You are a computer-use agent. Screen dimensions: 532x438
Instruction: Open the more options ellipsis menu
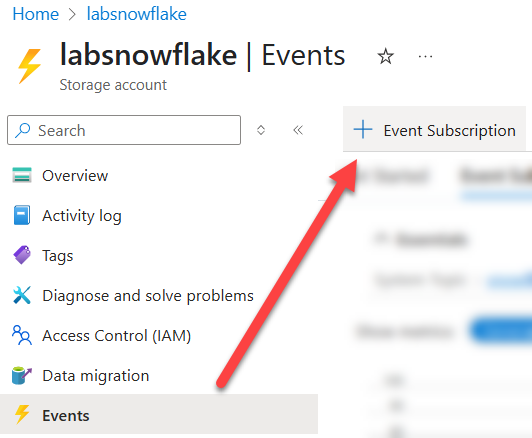coord(425,57)
